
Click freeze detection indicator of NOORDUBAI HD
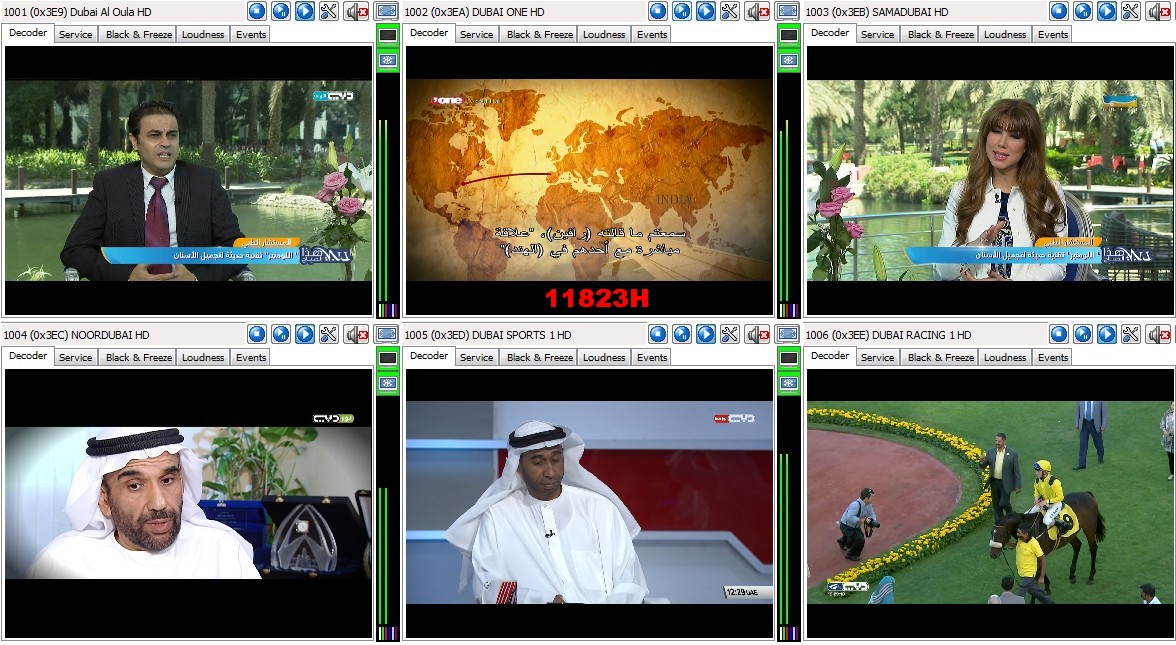388,383
